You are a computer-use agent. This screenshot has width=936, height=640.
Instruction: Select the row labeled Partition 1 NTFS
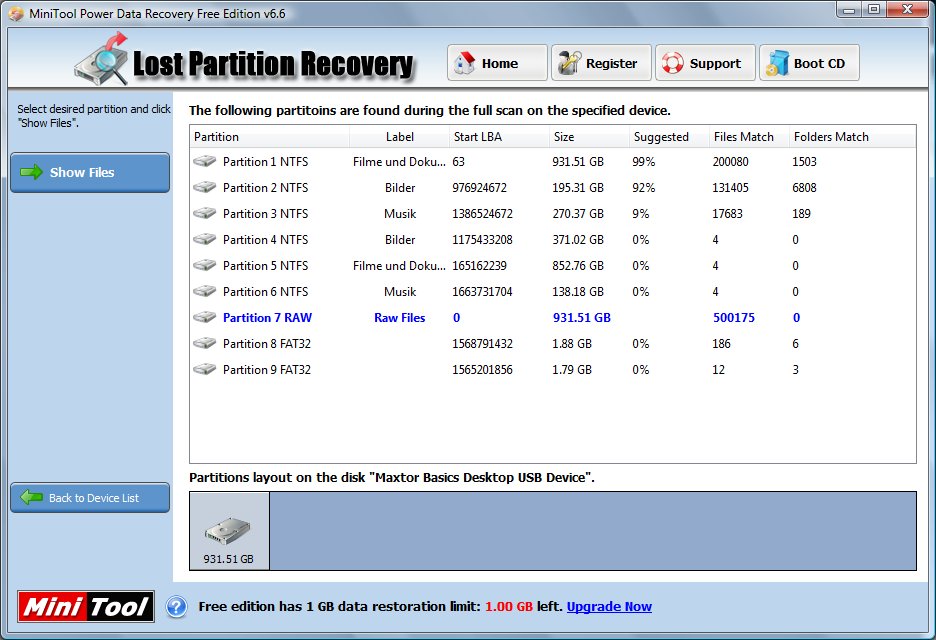[x=553, y=161]
